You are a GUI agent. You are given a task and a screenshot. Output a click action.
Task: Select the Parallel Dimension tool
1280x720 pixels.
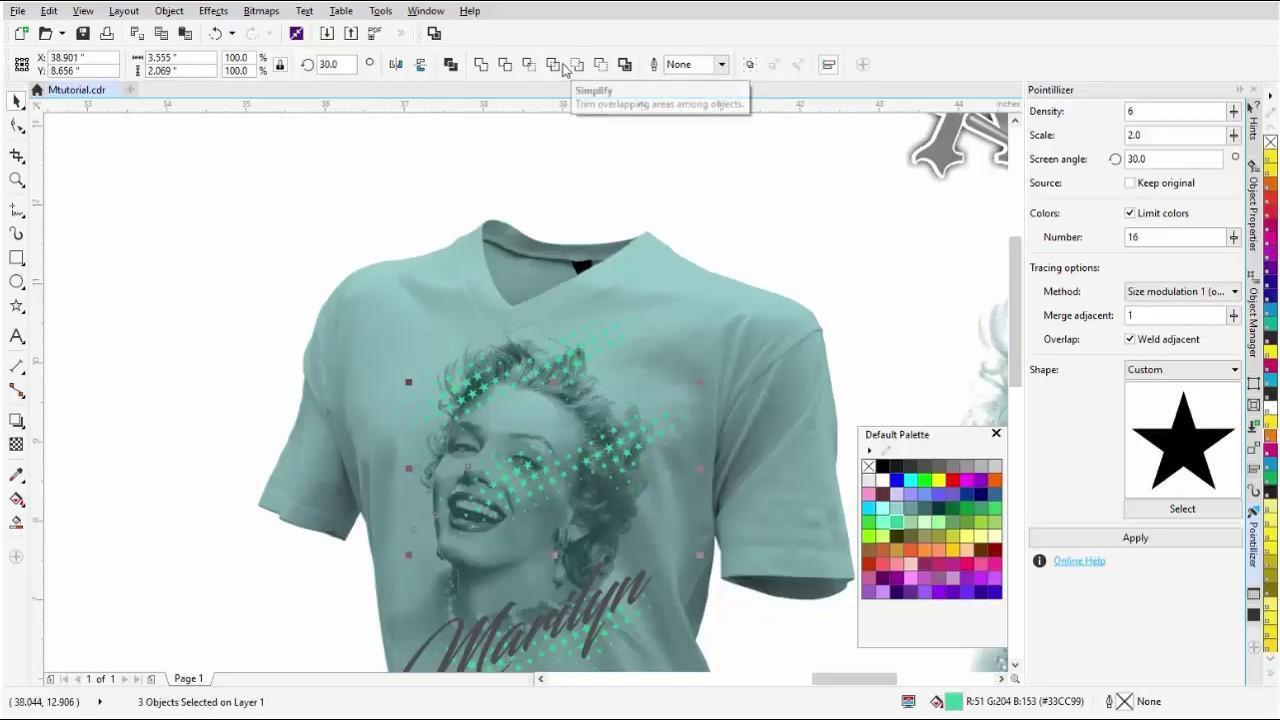(x=17, y=367)
